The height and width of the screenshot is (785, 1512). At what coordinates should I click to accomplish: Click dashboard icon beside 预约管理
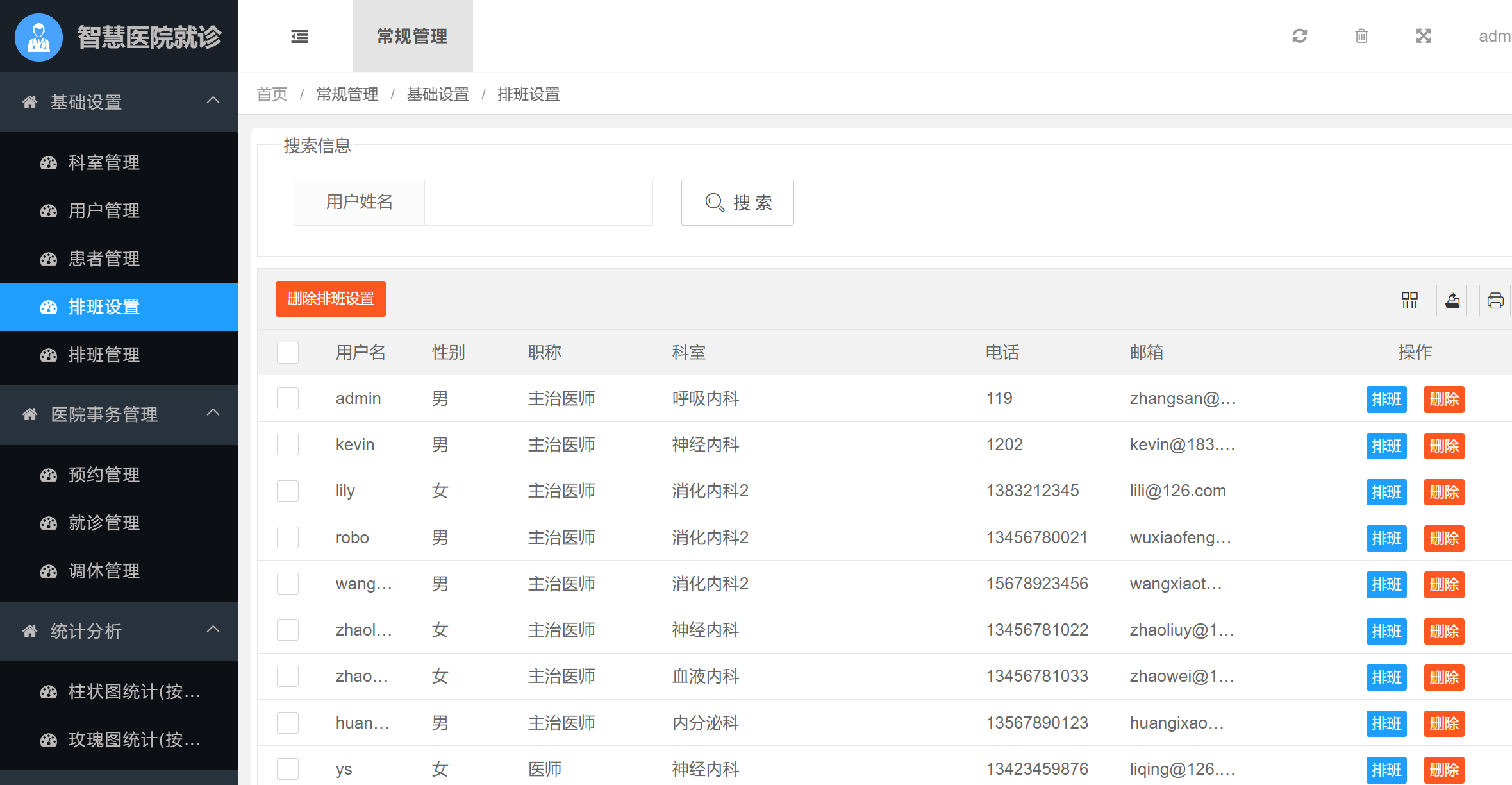click(x=49, y=475)
